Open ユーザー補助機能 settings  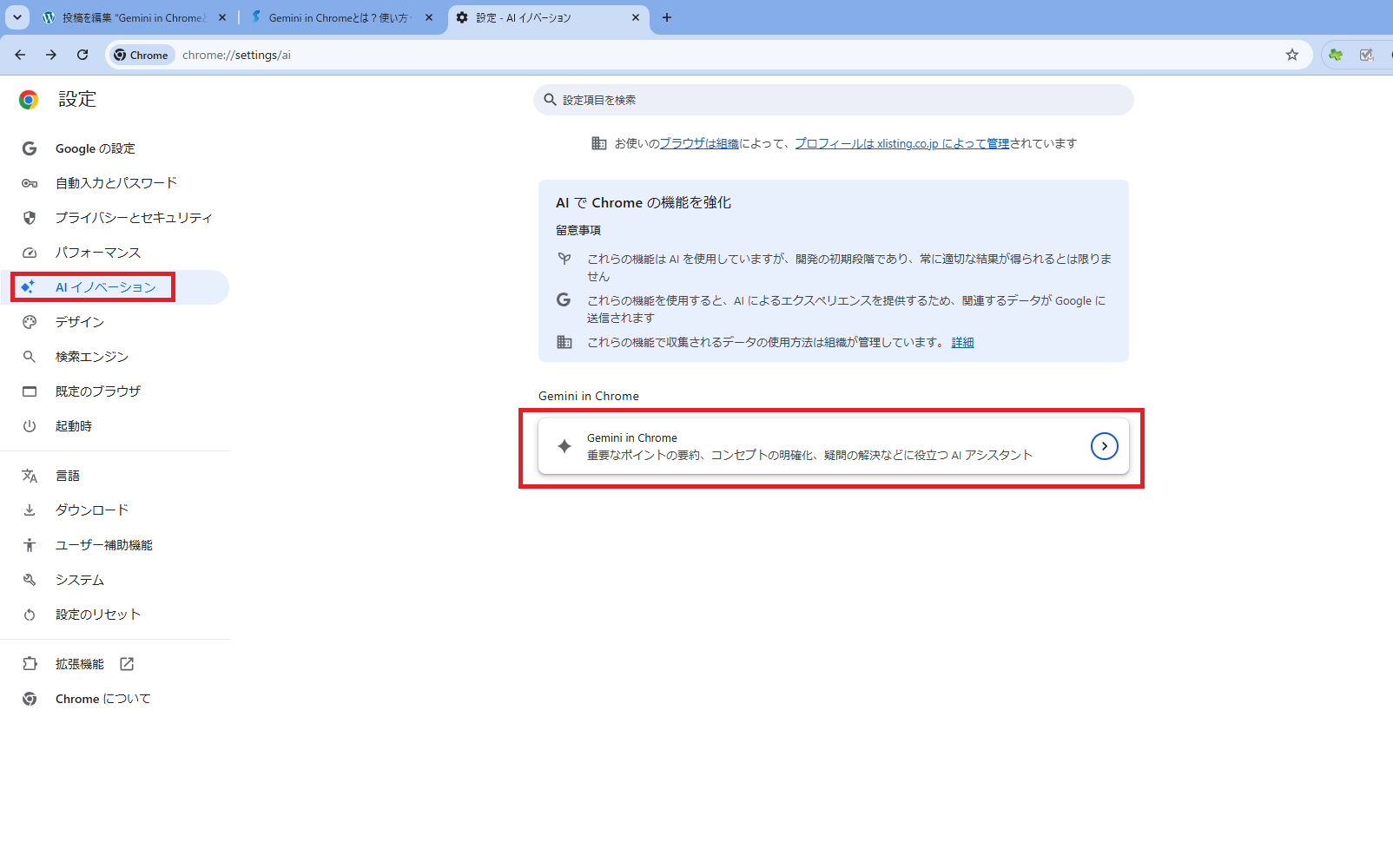[x=116, y=545]
